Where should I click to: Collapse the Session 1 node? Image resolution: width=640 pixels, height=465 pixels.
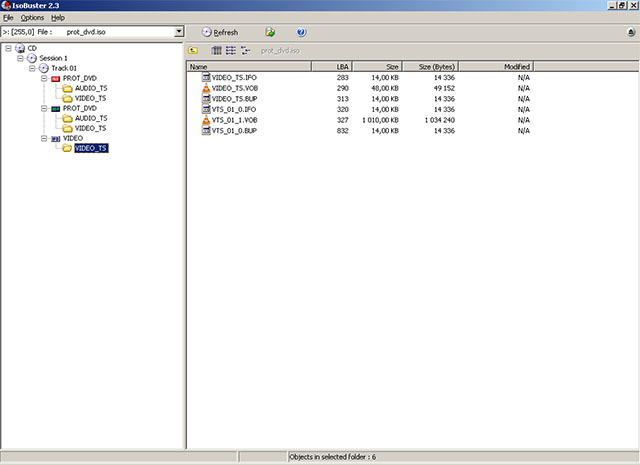(20, 58)
